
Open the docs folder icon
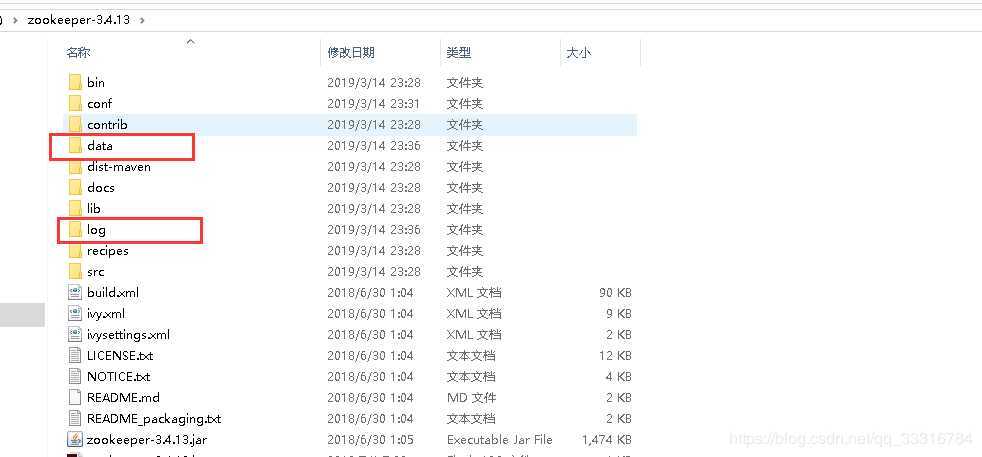click(x=75, y=187)
